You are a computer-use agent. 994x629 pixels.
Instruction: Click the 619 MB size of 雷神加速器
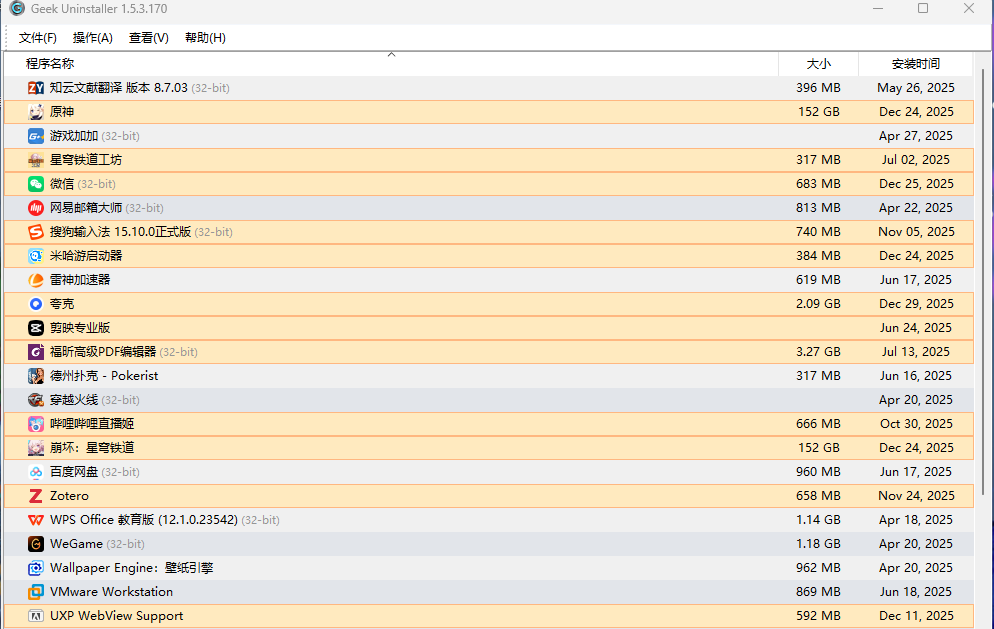(x=818, y=280)
